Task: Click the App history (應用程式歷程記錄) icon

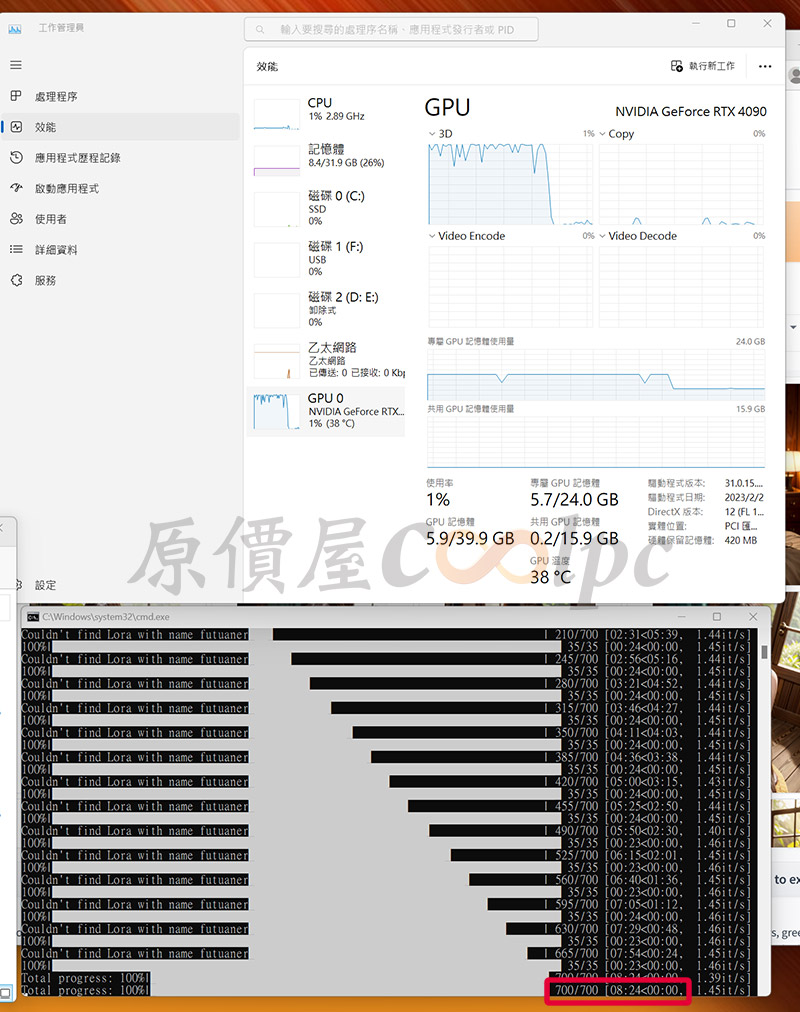Action: point(17,157)
